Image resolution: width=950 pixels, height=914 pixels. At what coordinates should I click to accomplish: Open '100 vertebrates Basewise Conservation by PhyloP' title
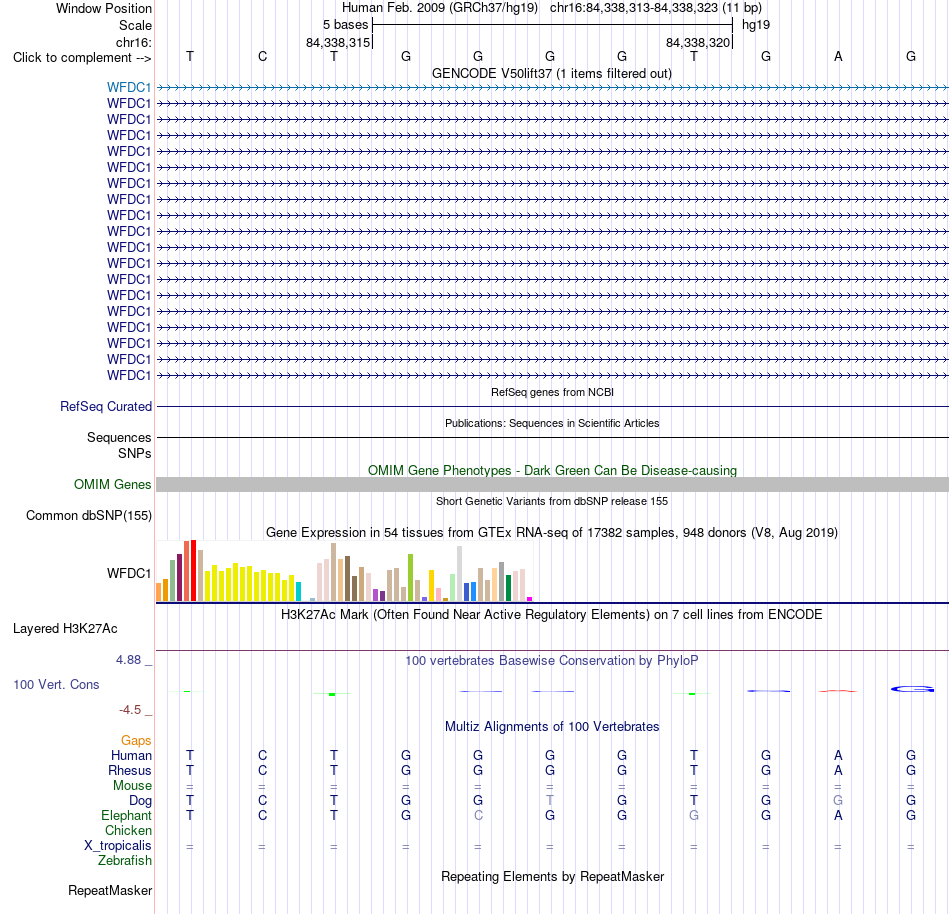tap(551, 661)
